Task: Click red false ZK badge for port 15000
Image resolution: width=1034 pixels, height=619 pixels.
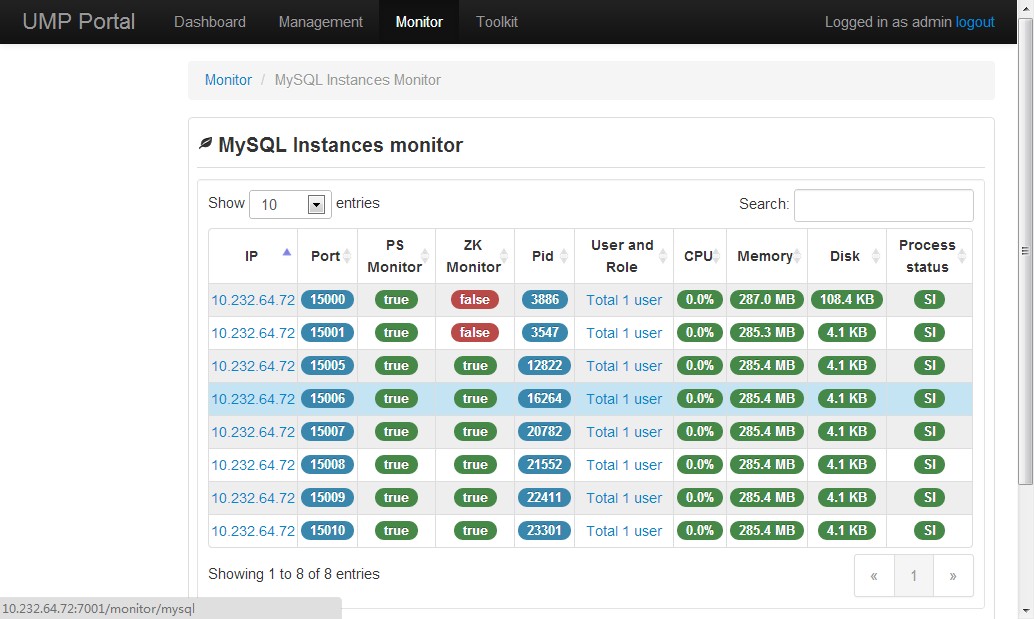Action: pyautogui.click(x=475, y=299)
